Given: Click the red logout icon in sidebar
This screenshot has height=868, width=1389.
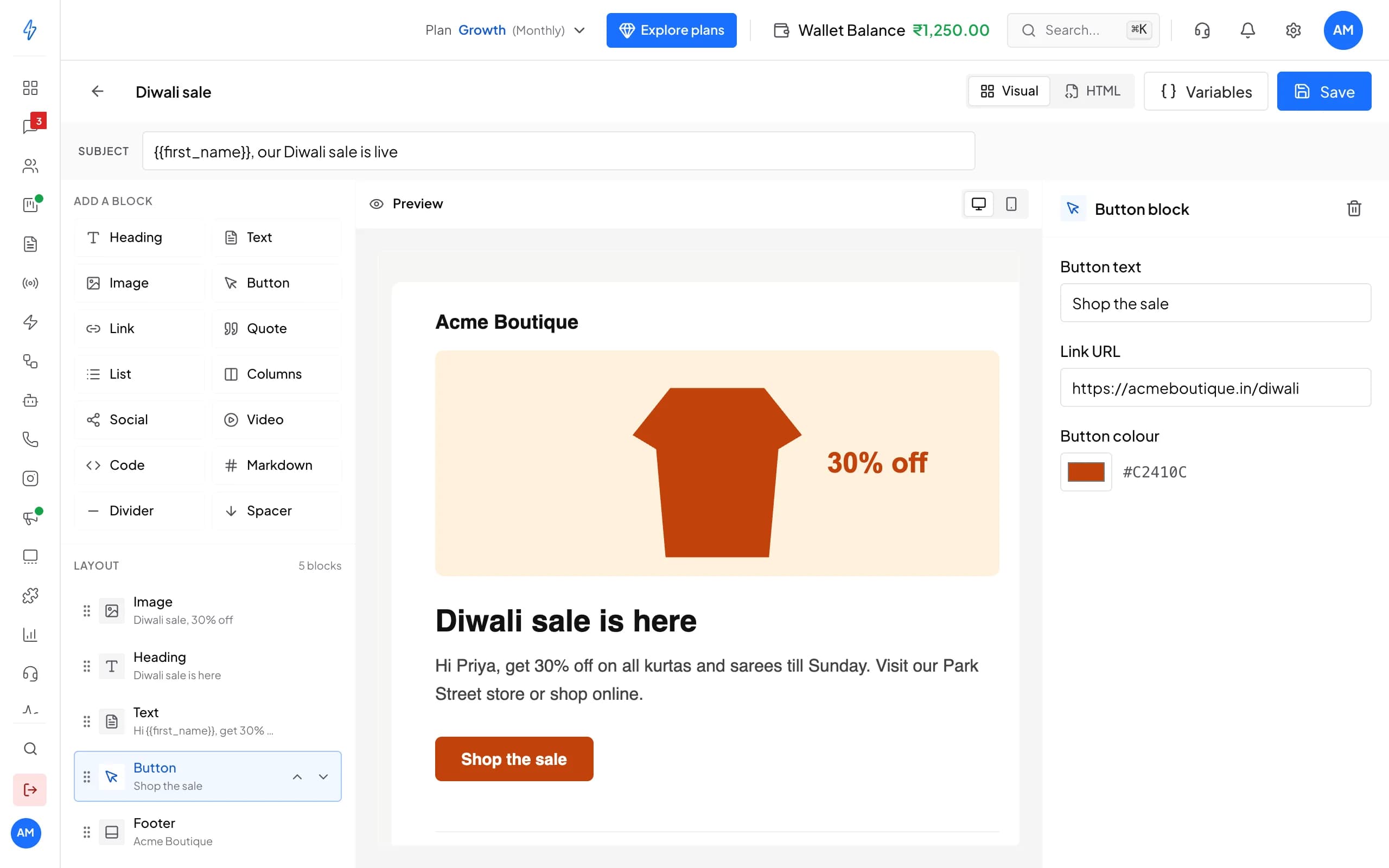Looking at the screenshot, I should 30,790.
